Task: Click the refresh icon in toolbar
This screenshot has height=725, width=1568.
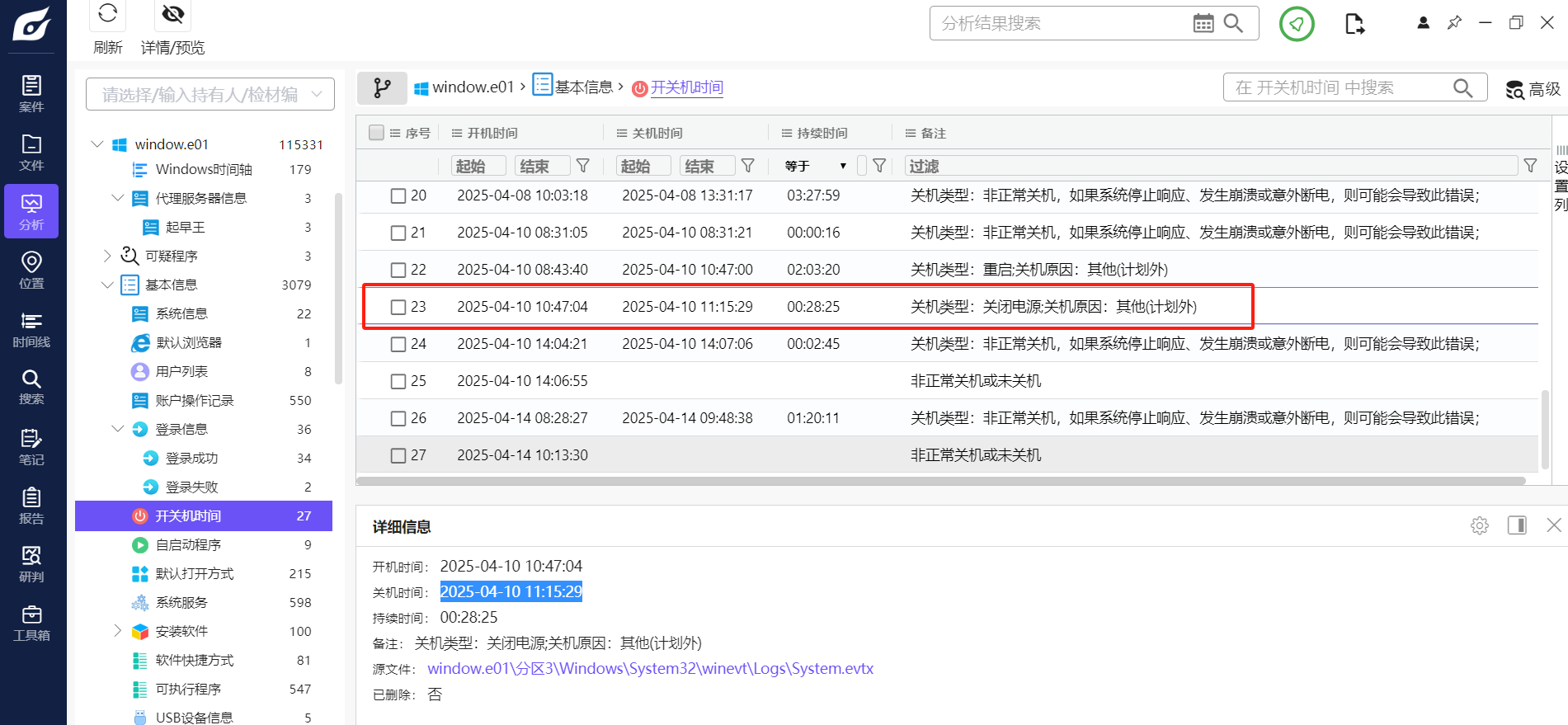Action: (107, 14)
